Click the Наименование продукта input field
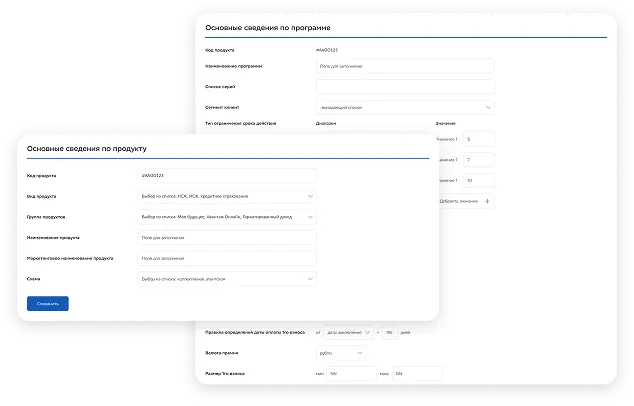The width and height of the screenshot is (634, 406). click(227, 238)
